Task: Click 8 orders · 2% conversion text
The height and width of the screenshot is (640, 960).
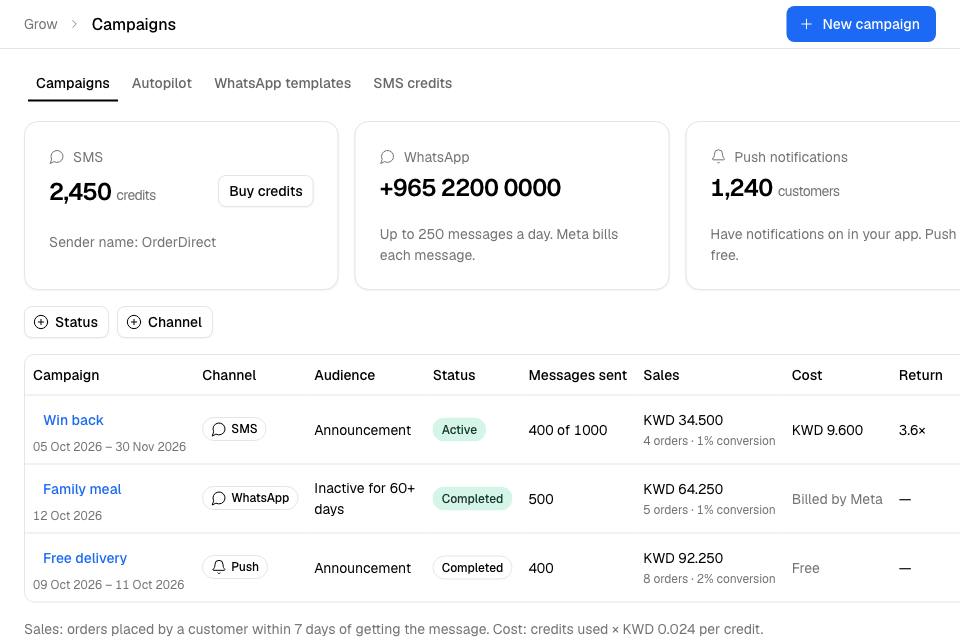Action: pyautogui.click(x=709, y=579)
